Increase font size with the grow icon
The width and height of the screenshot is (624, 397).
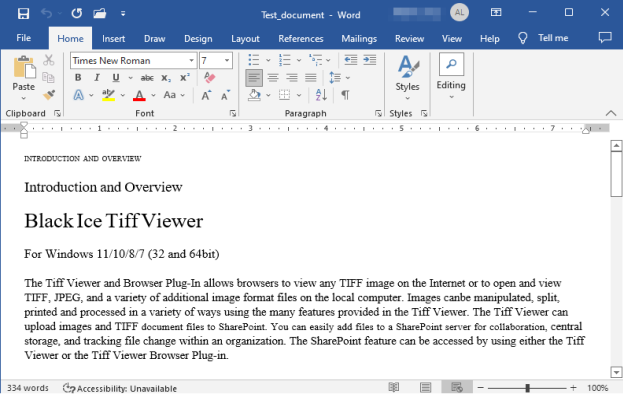pos(206,95)
